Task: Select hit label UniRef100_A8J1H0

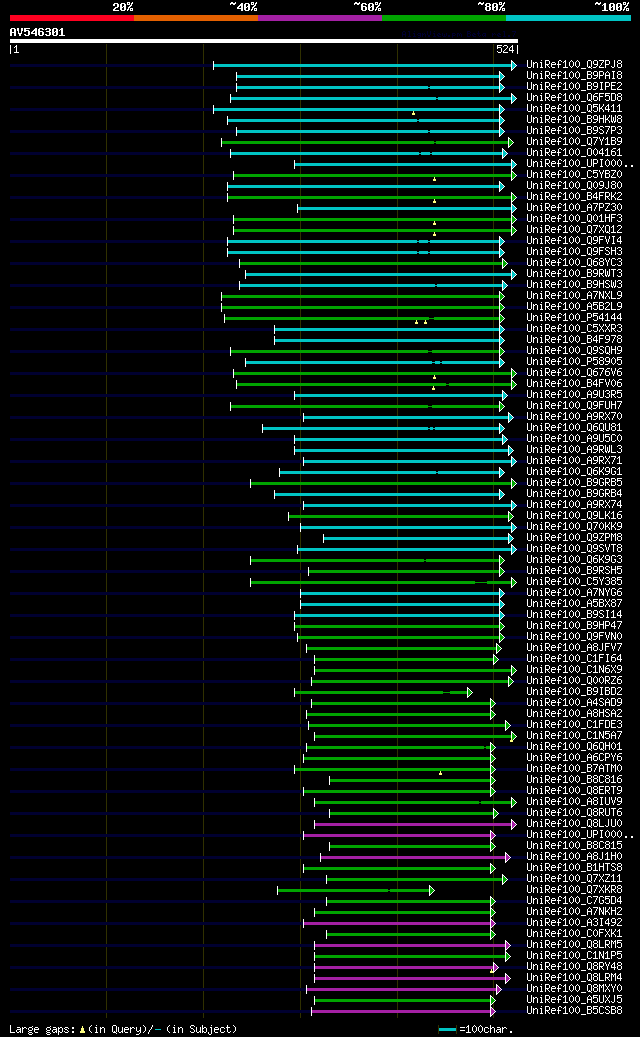Action: [574, 855]
